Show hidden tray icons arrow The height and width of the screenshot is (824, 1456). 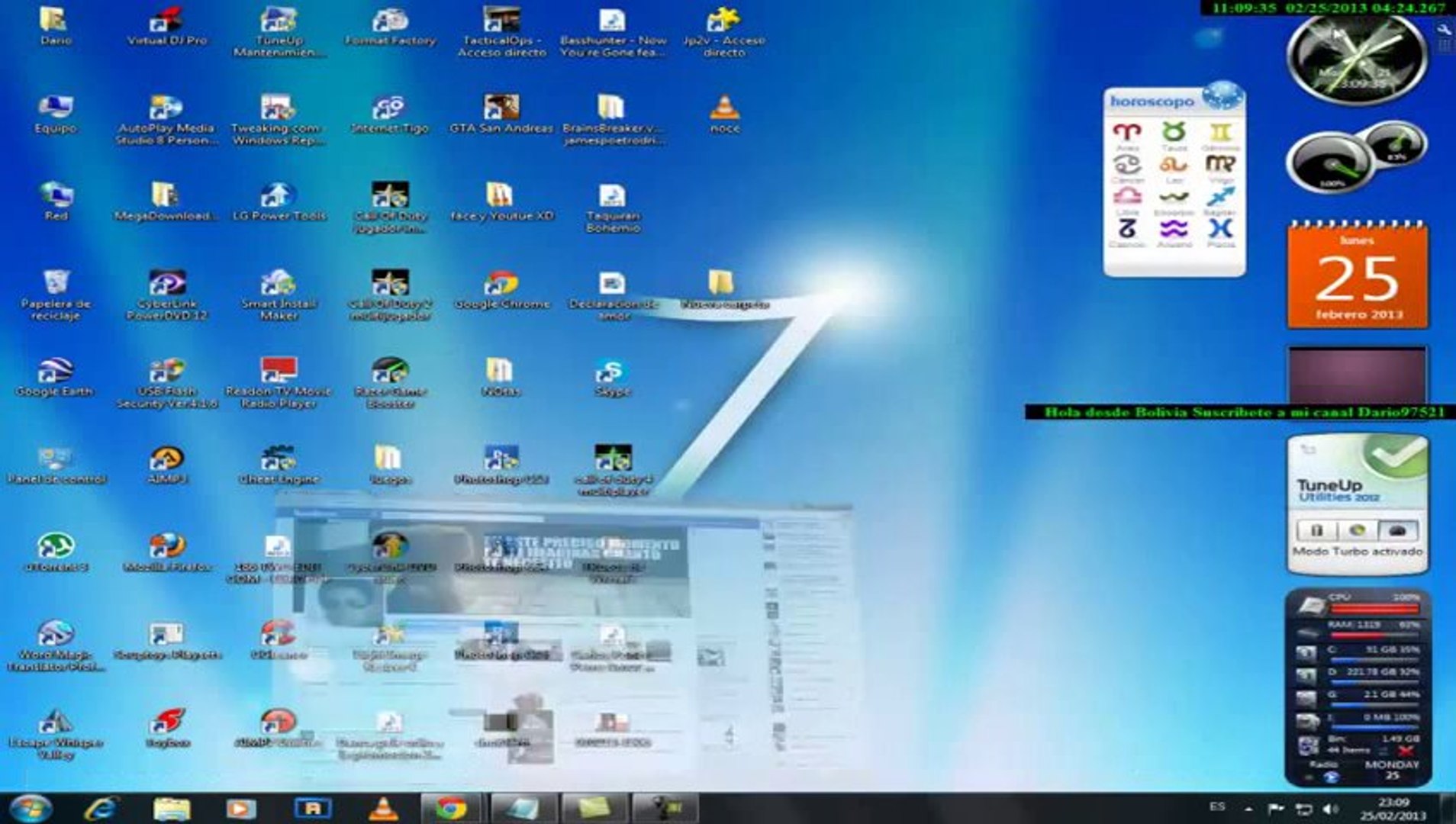[x=1248, y=809]
